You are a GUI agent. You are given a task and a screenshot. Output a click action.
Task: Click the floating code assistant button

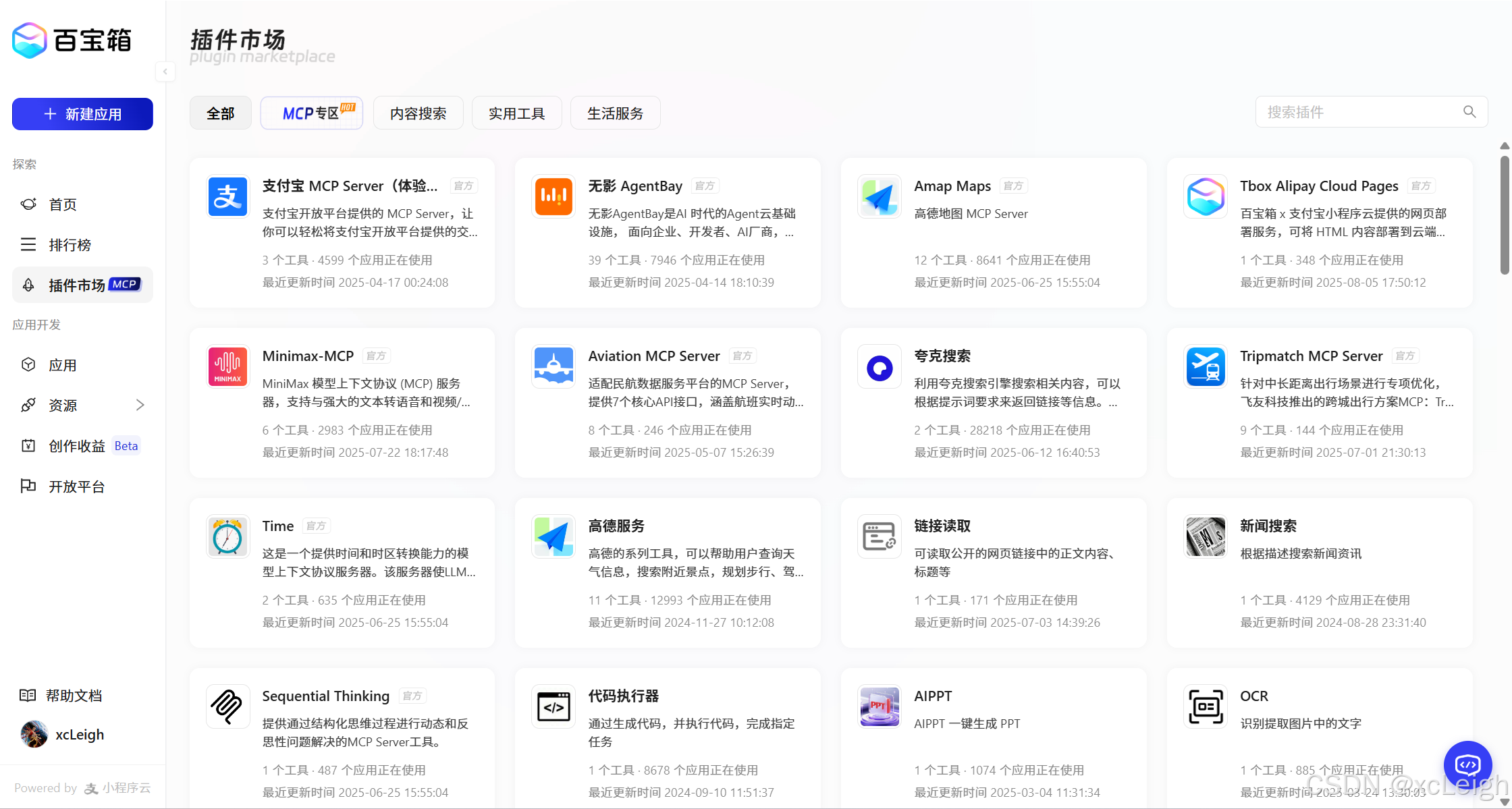[1468, 765]
